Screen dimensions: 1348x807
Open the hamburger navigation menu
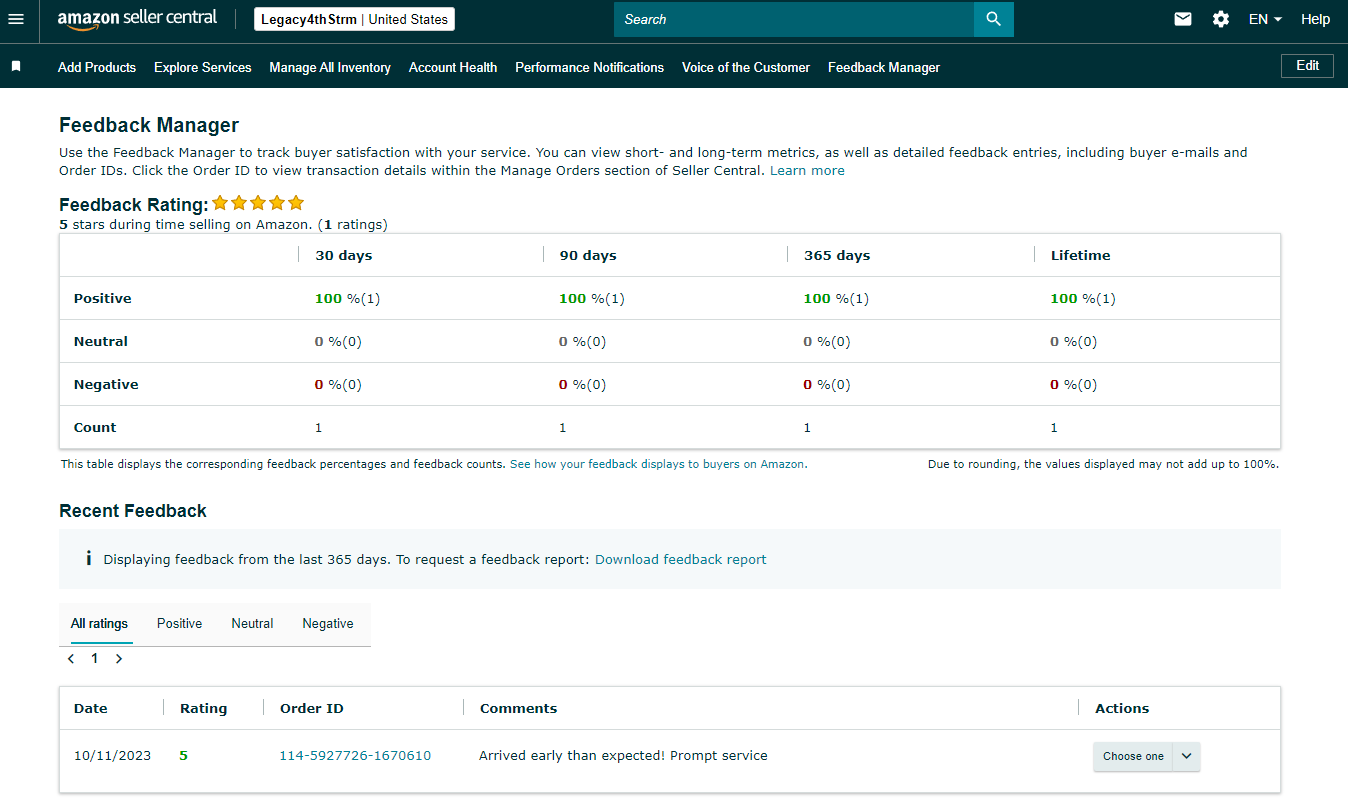point(15,19)
